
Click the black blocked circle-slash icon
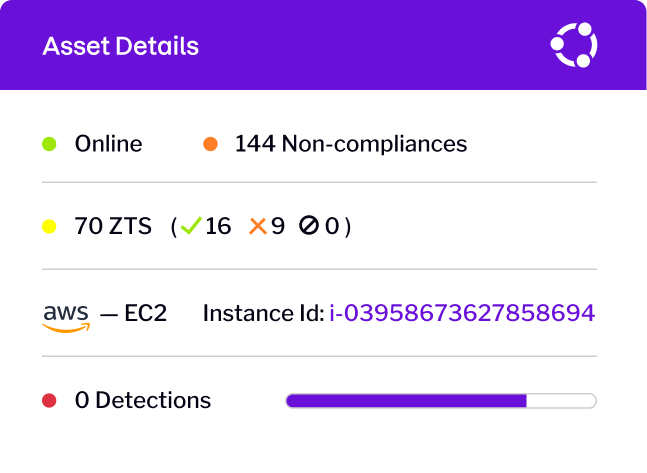(308, 227)
